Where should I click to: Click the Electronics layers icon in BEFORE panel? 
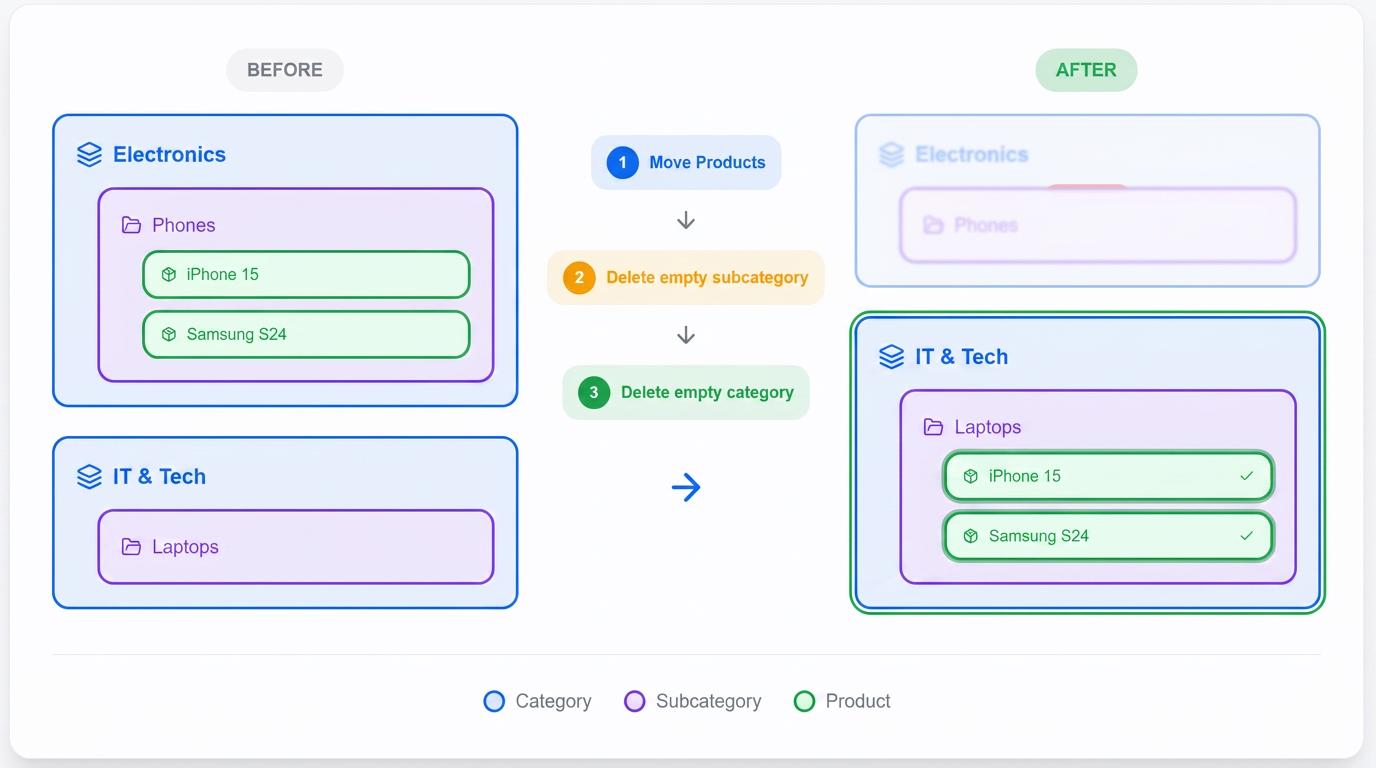90,154
